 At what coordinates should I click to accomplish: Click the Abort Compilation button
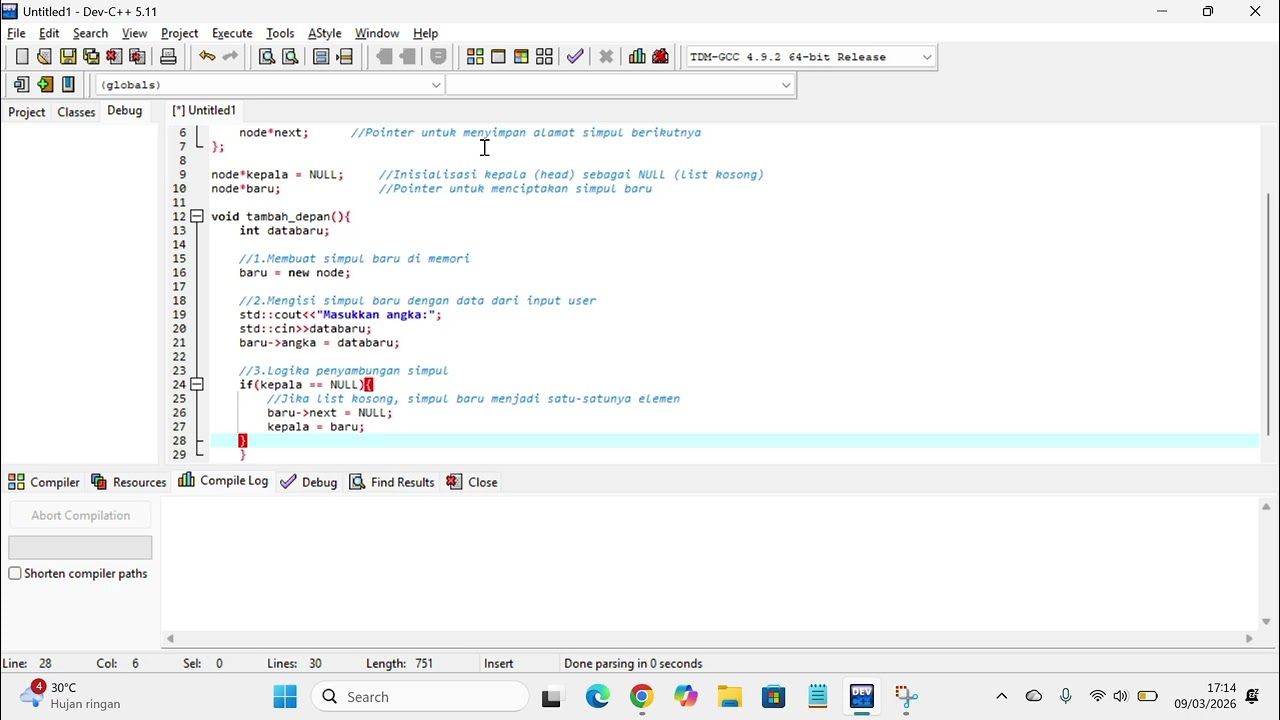tap(80, 515)
